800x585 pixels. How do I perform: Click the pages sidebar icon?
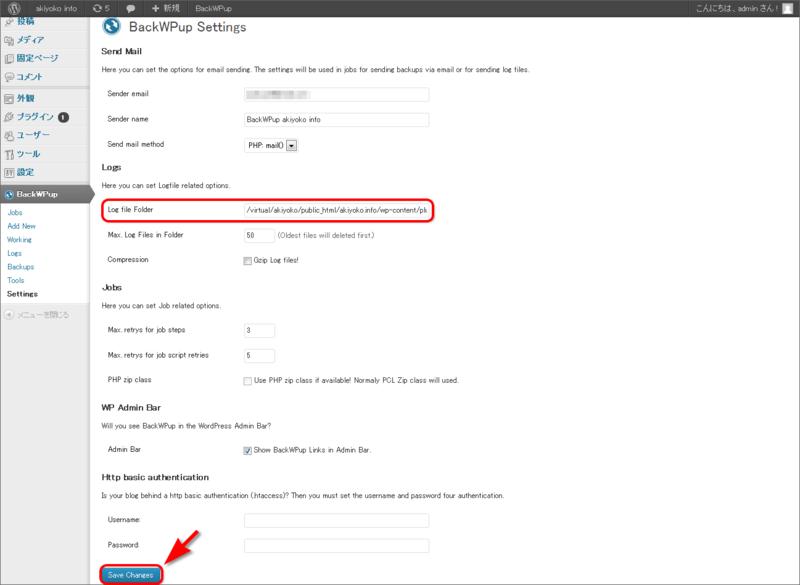(x=9, y=59)
